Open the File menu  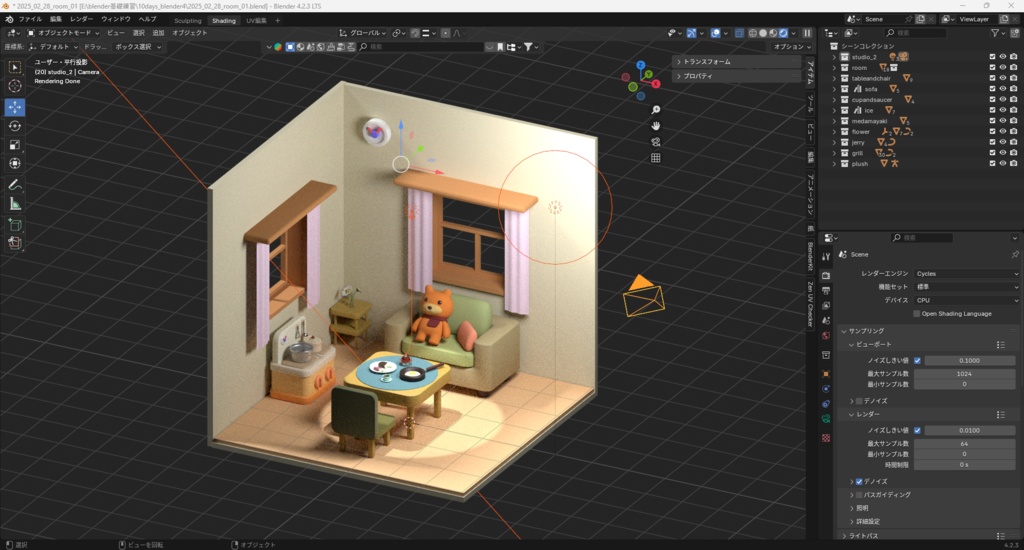[30, 19]
